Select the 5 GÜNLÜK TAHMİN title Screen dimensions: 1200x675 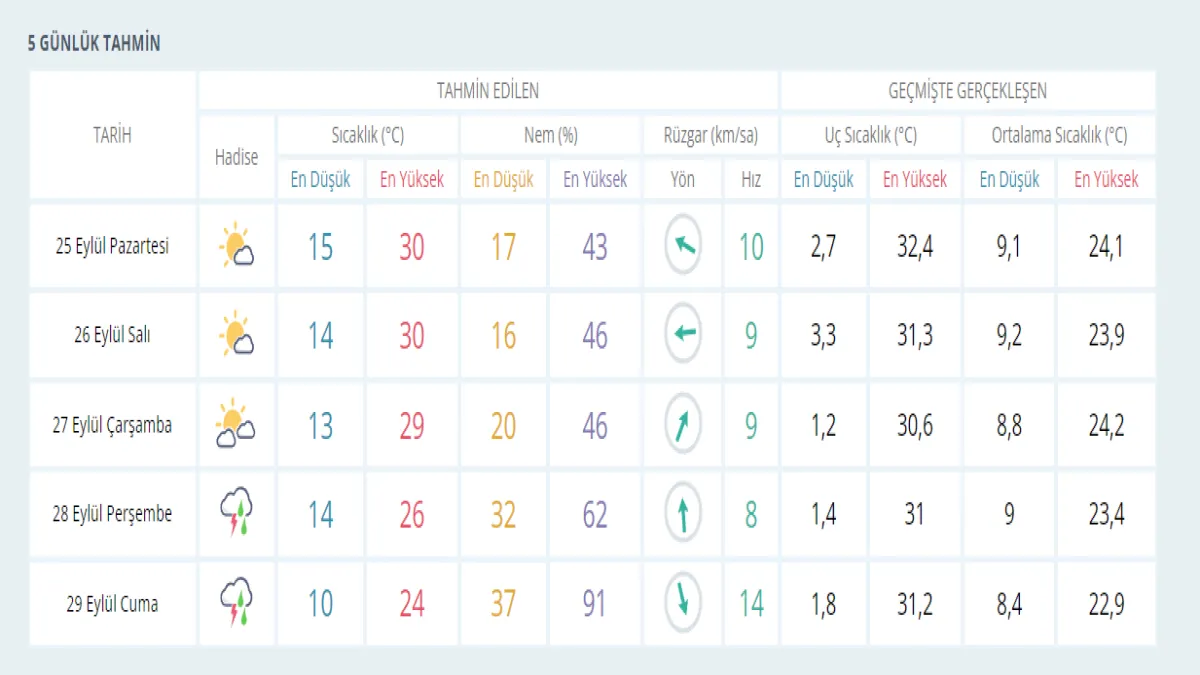pos(94,44)
